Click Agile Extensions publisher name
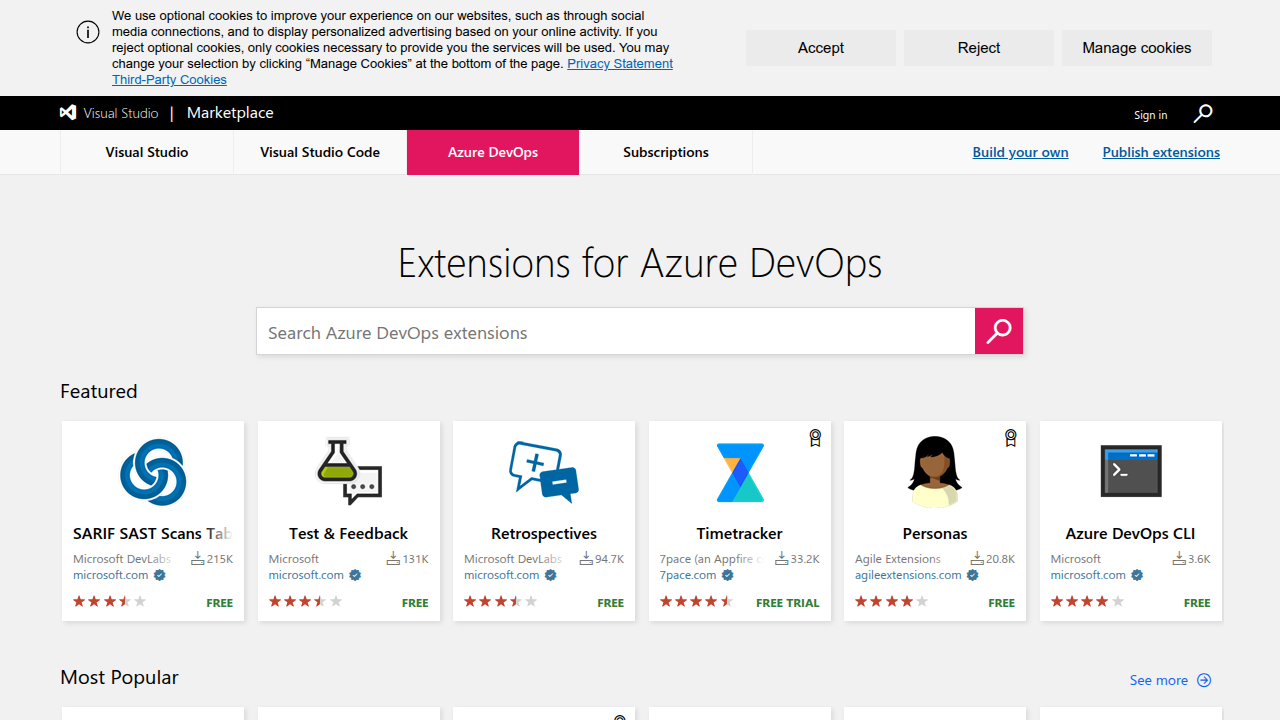1280x720 pixels. 898,559
